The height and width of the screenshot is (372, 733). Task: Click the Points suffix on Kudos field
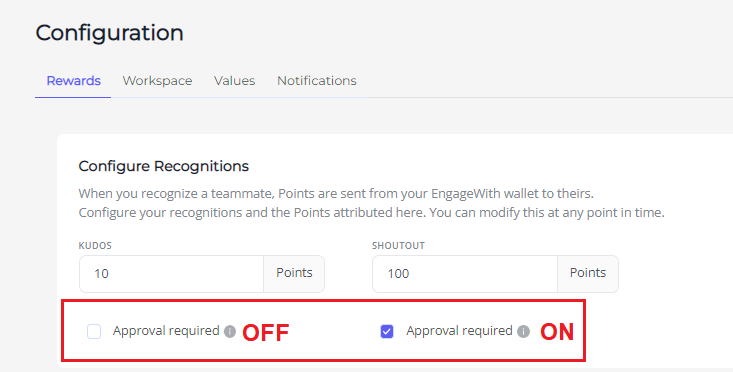pos(294,273)
